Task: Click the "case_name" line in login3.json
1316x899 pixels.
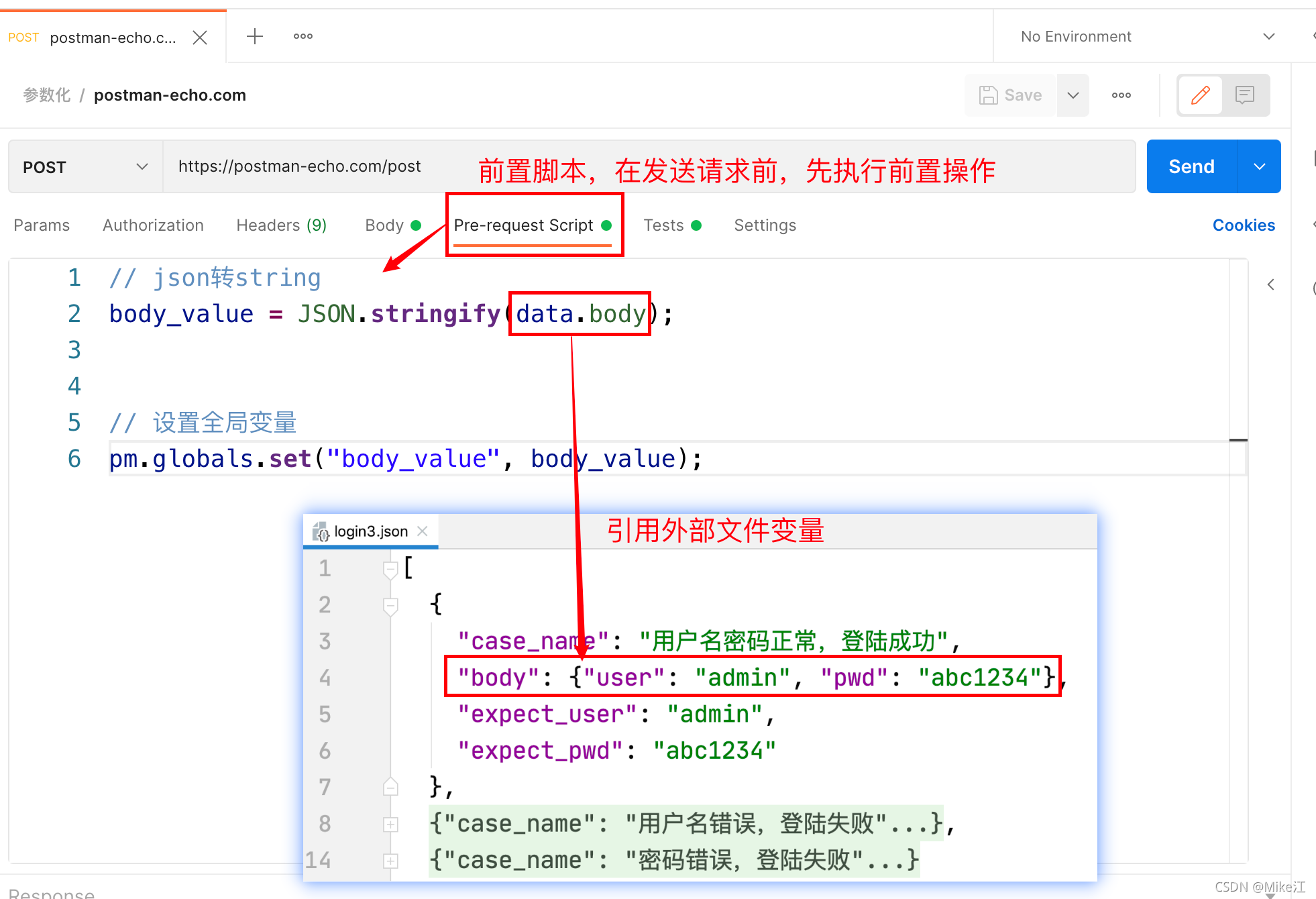Action: click(x=708, y=641)
